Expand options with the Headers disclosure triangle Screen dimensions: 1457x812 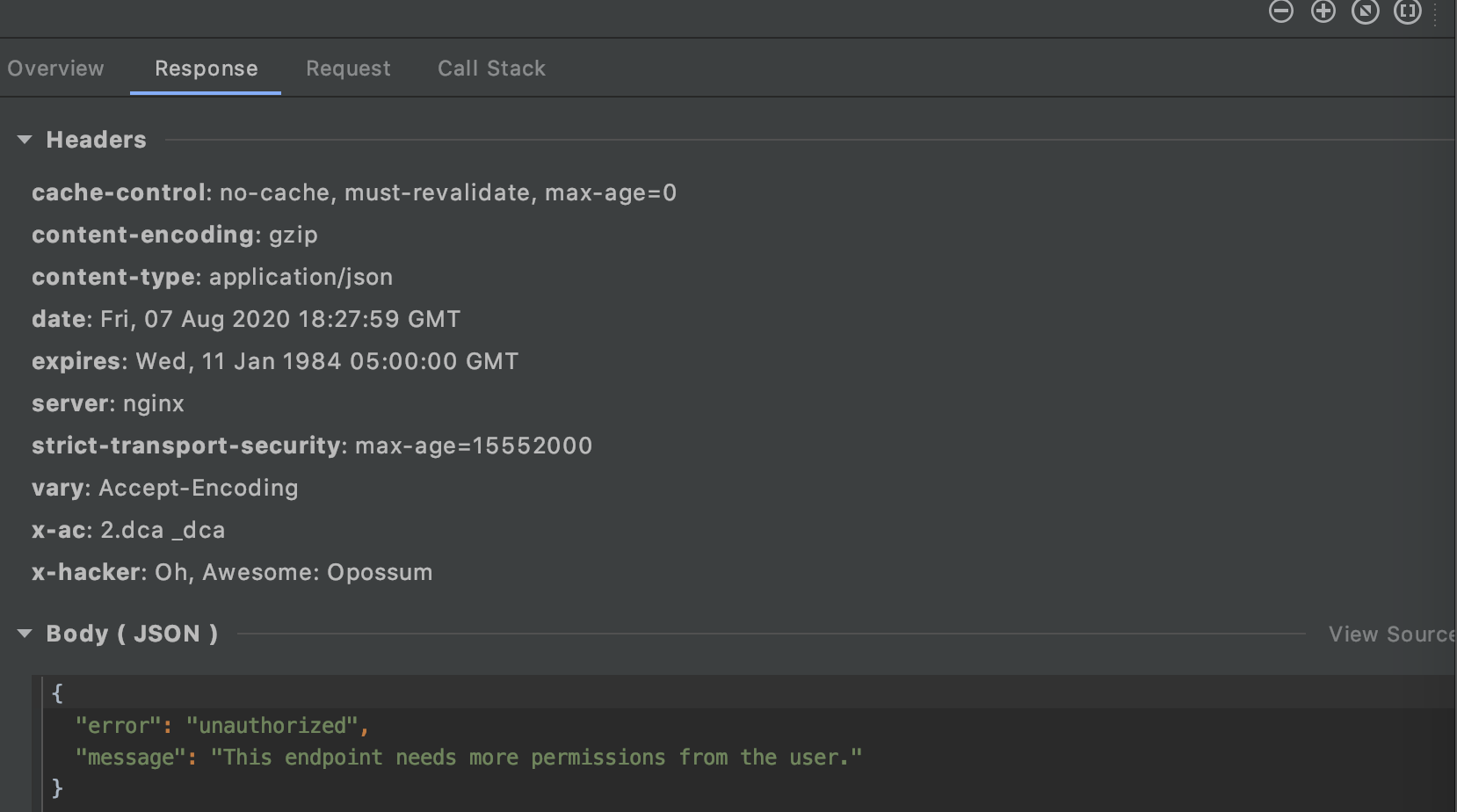click(x=25, y=139)
